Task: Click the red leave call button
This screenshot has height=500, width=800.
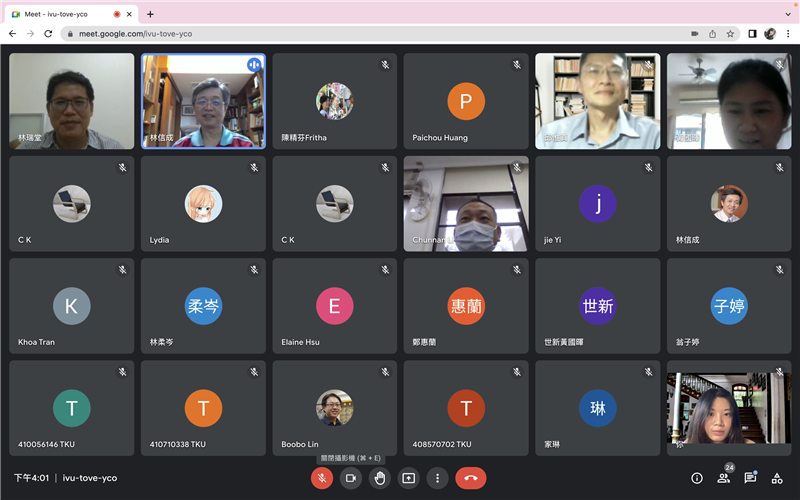Action: point(470,478)
